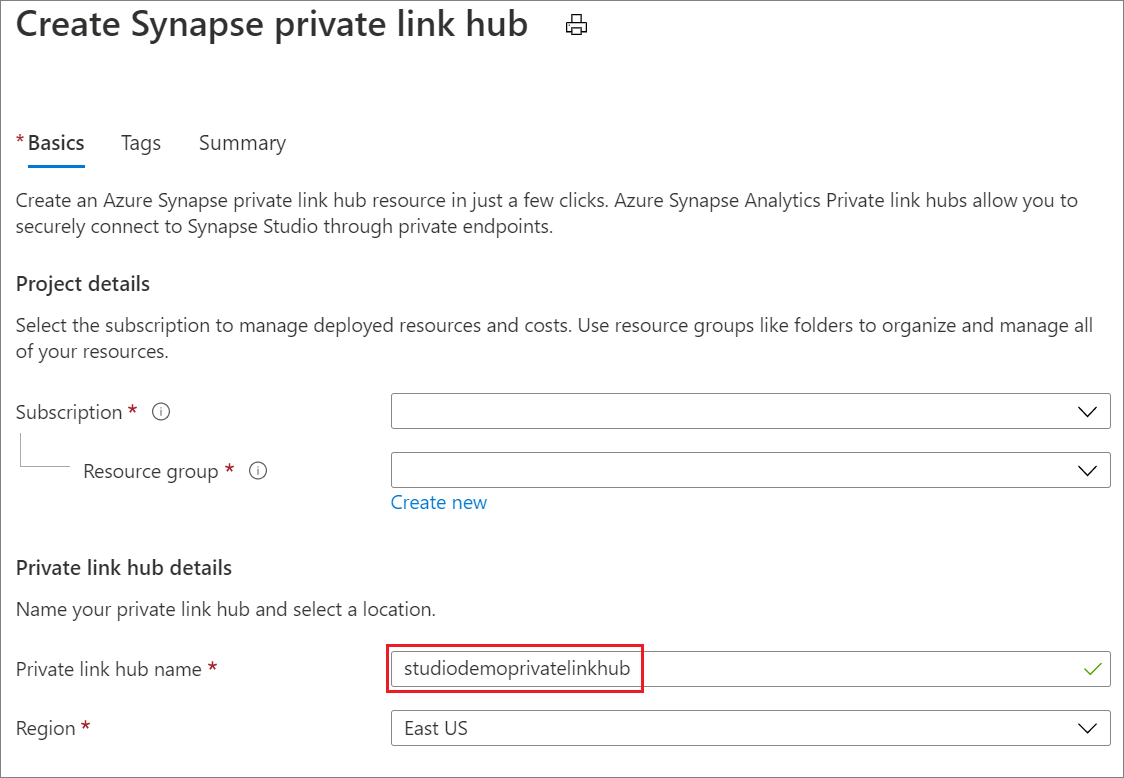Click the Private link hub name label
1124x778 pixels.
pos(109,669)
